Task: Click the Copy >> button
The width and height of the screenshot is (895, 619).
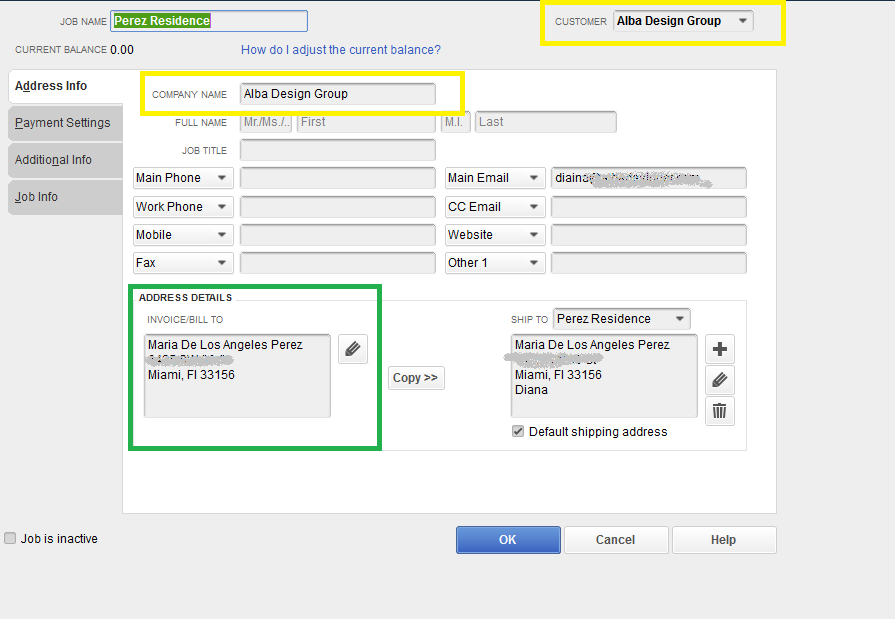Action: [x=416, y=377]
